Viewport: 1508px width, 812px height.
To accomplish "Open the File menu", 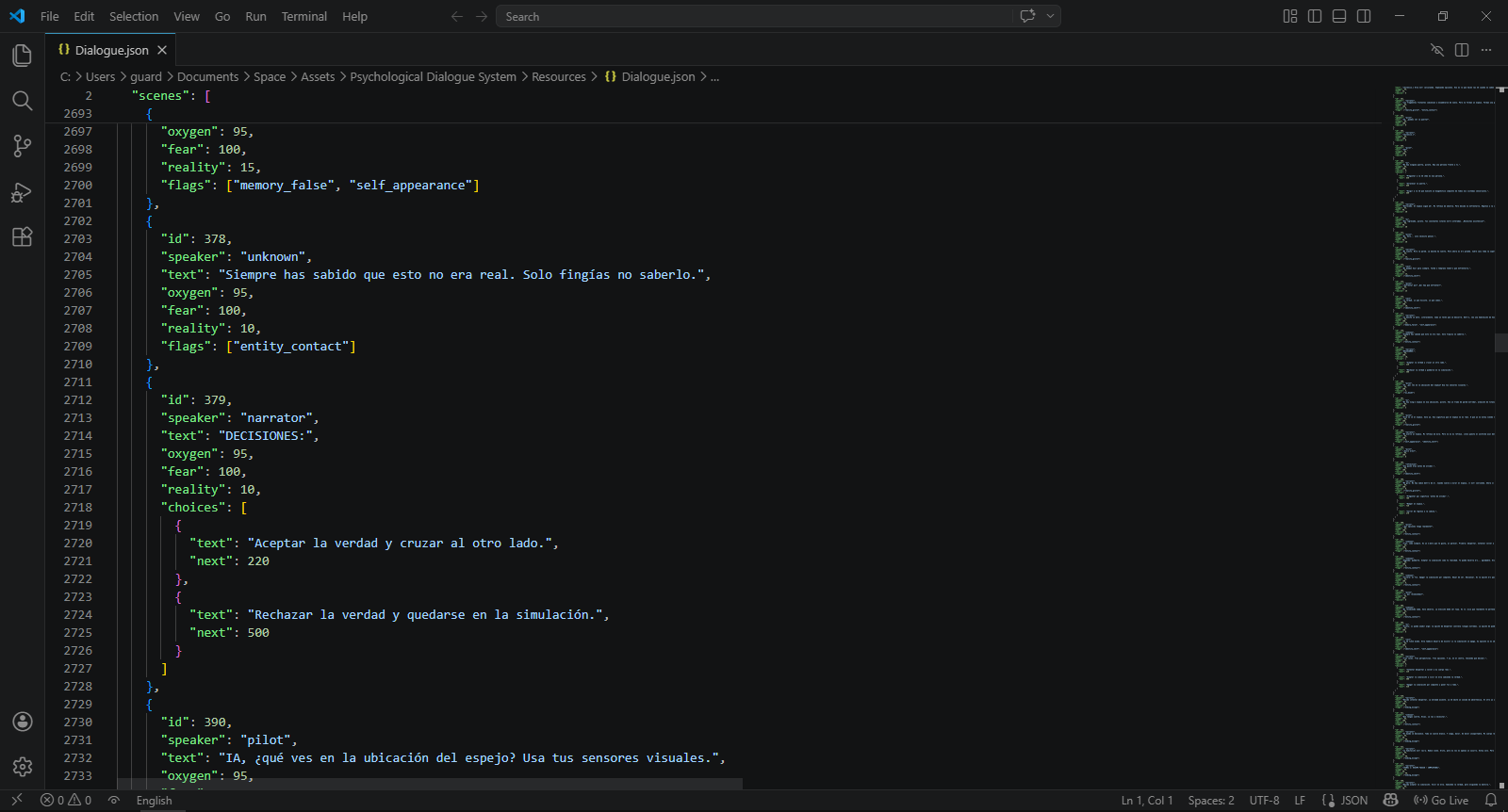I will click(x=50, y=16).
